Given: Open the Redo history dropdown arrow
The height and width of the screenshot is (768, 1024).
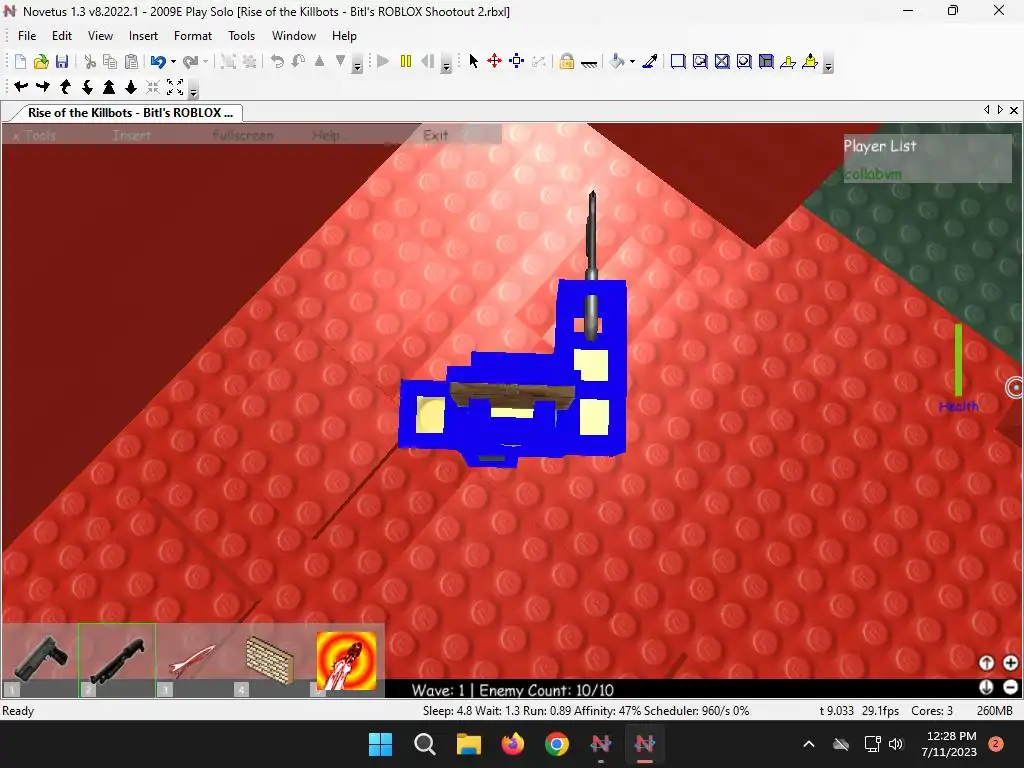Looking at the screenshot, I should pos(205,62).
